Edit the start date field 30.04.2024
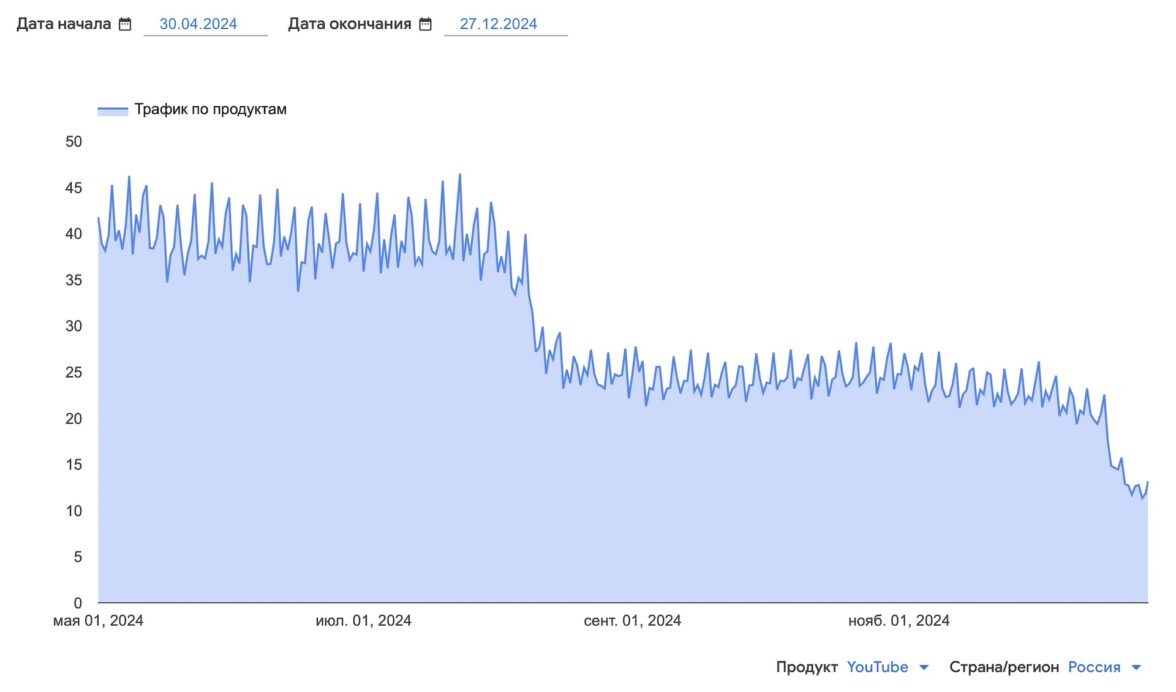This screenshot has width=1176, height=692. tap(205, 24)
